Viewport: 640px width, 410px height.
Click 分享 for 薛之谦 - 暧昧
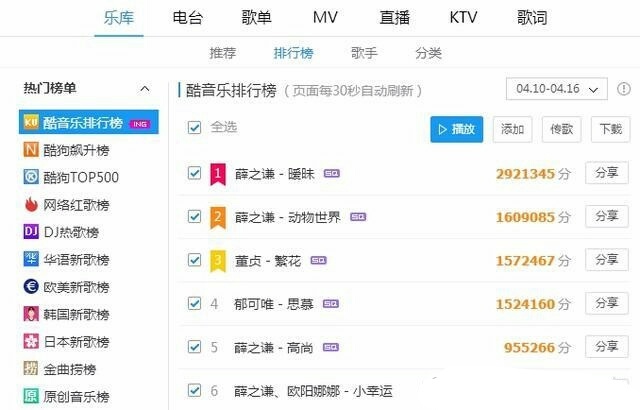pos(607,173)
